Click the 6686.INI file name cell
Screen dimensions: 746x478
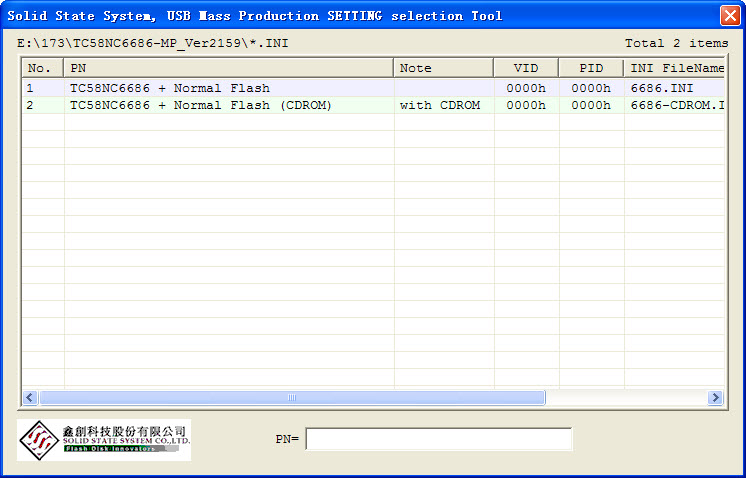[x=662, y=88]
